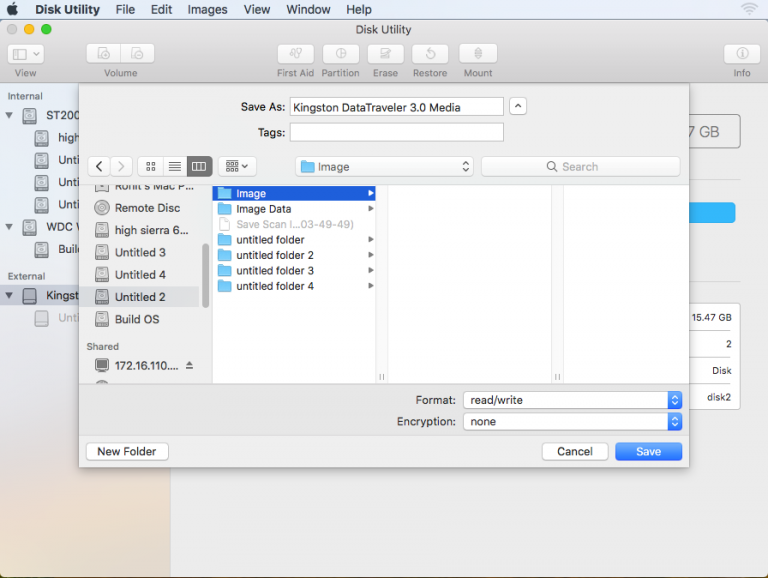This screenshot has height=578, width=768.
Task: Click the New Folder button
Action: click(x=127, y=452)
